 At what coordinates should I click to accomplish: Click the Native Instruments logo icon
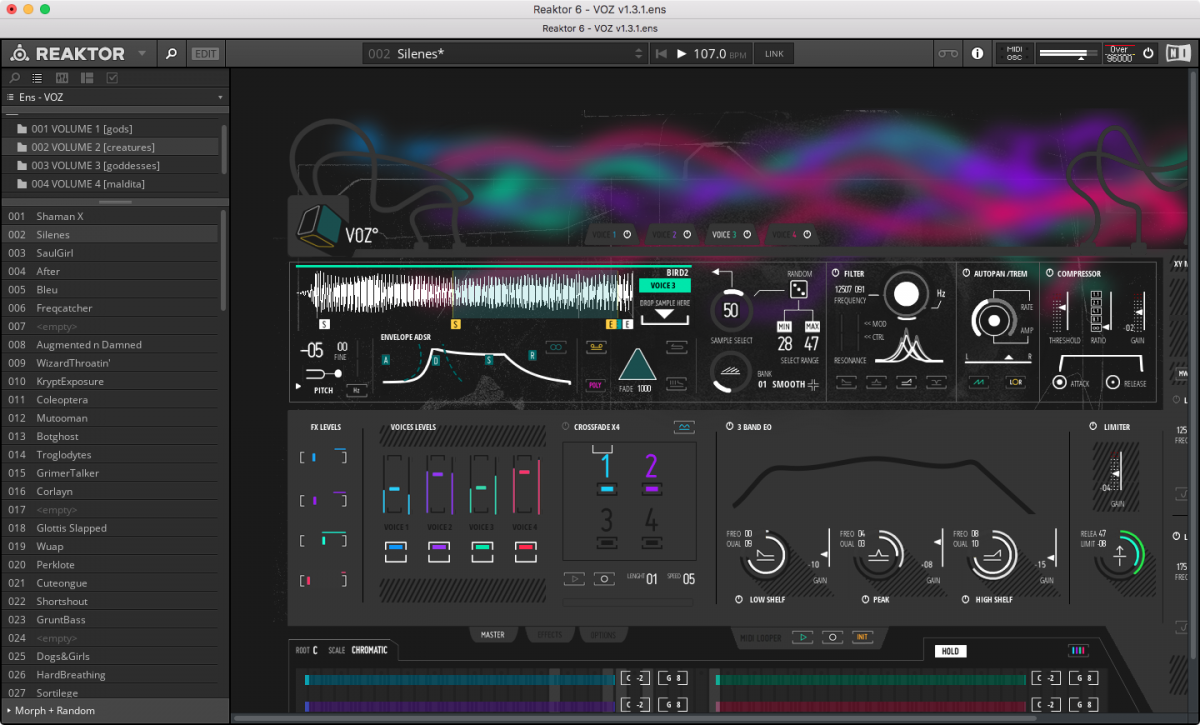(1177, 54)
